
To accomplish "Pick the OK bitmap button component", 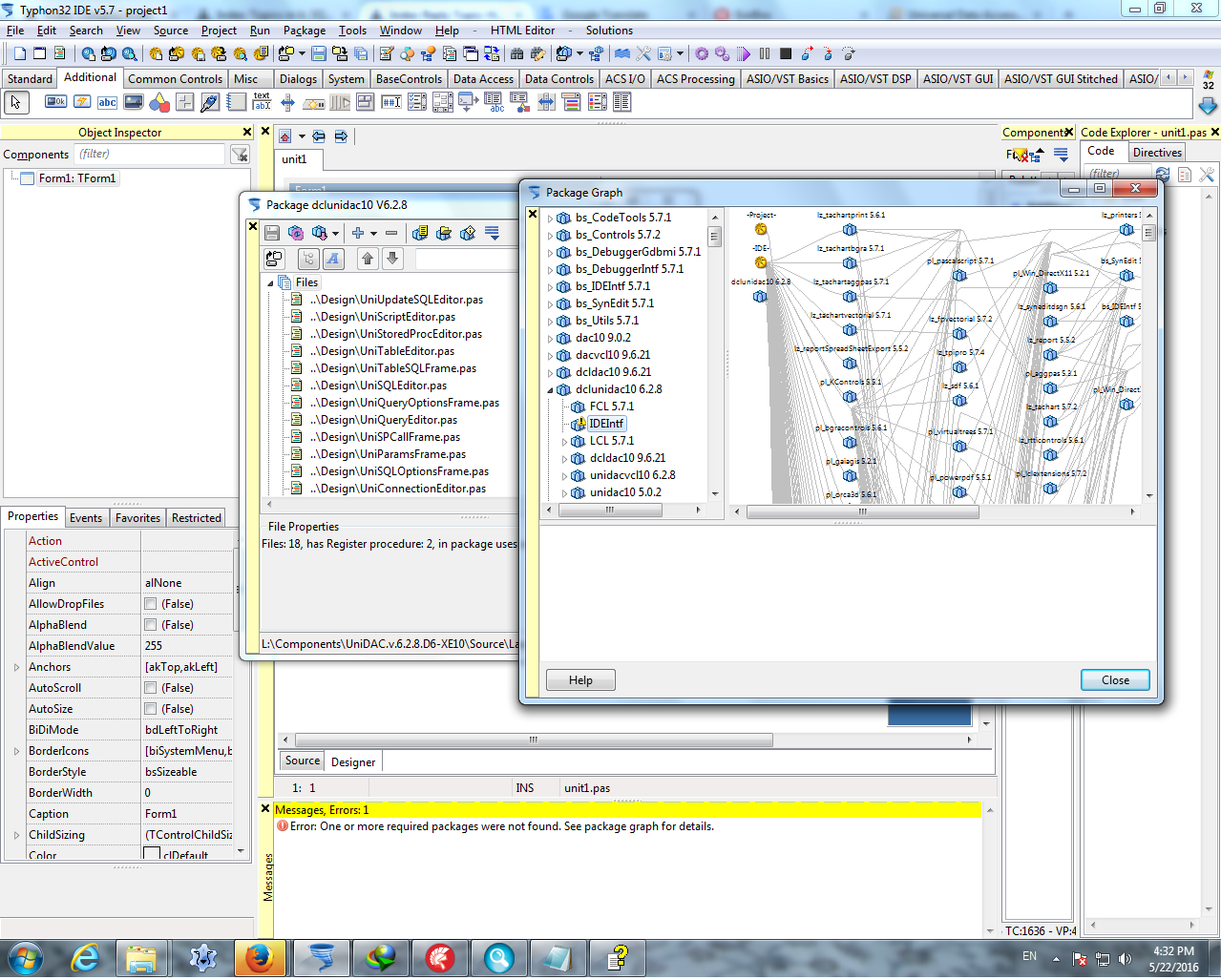I will pyautogui.click(x=55, y=102).
